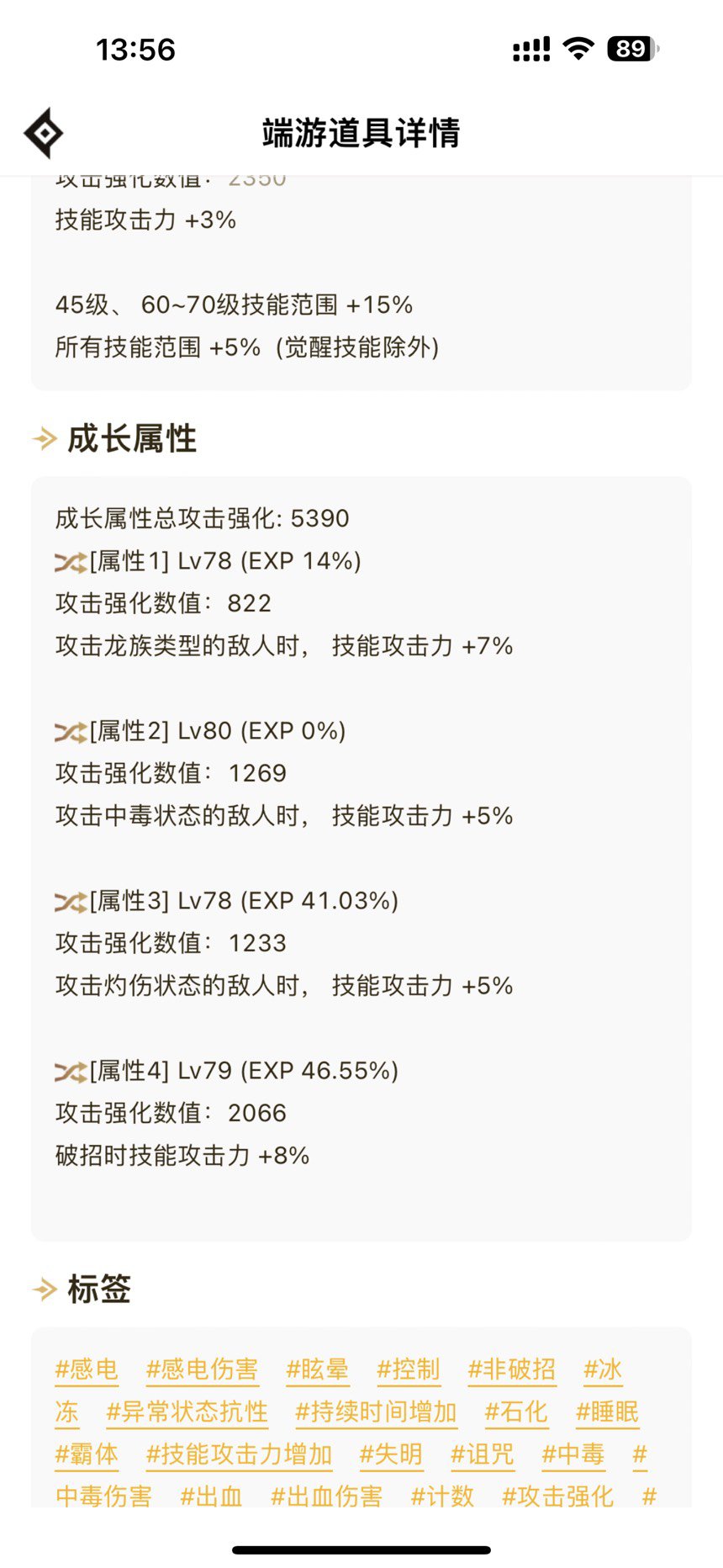
Task: Tap the shuffle icon beside 属性1
Action: pyautogui.click(x=71, y=562)
